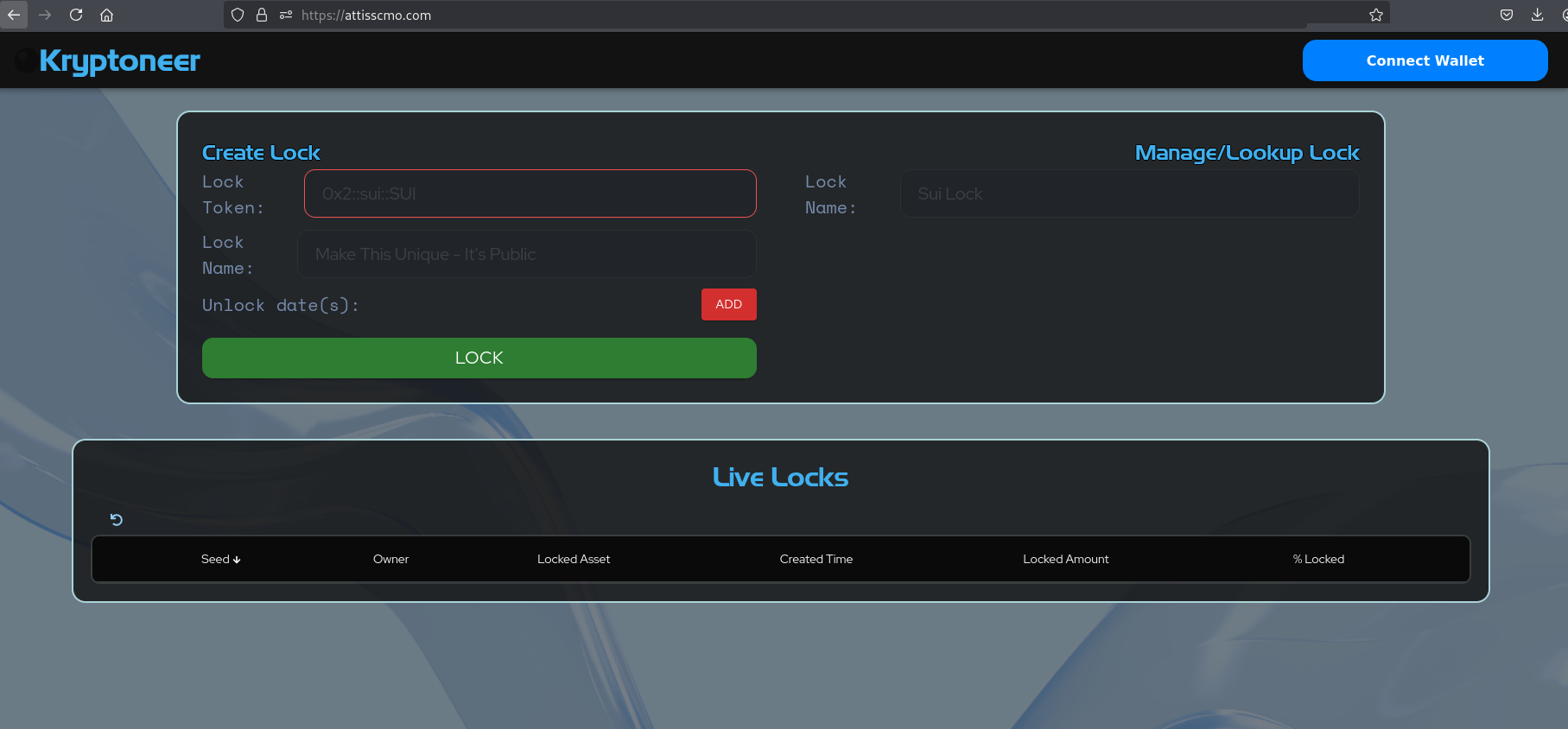Focus the Create Lock name input field
Viewport: 1568px width, 729px height.
(527, 254)
